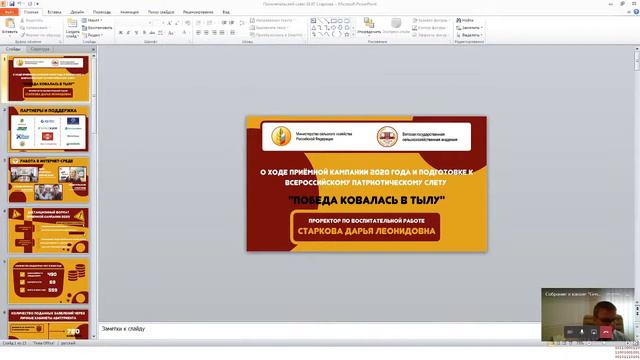Hang up with the red end call button
640x360 pixels.
[606, 332]
